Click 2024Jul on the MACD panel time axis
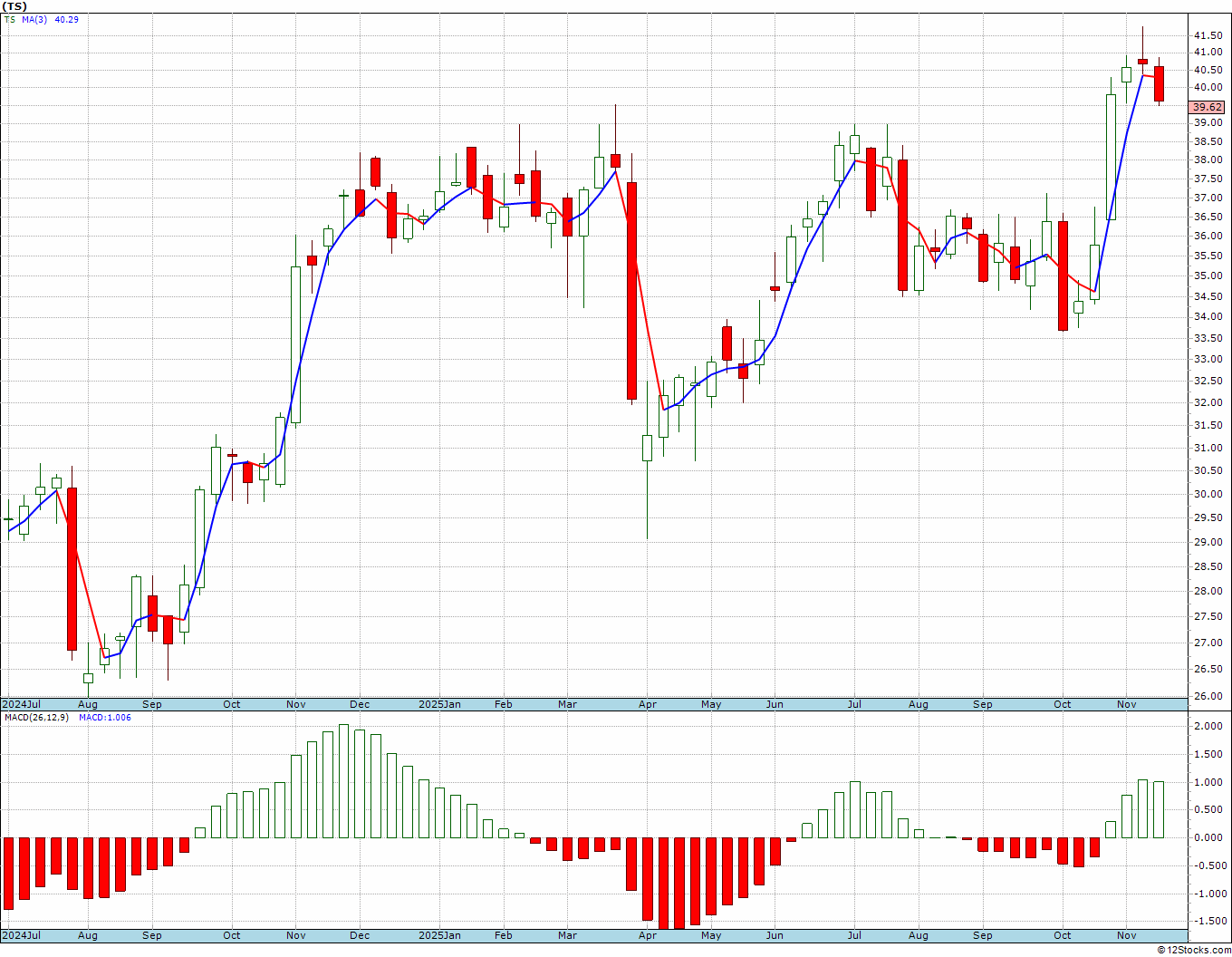This screenshot has height=957, width=1232. coord(22,935)
